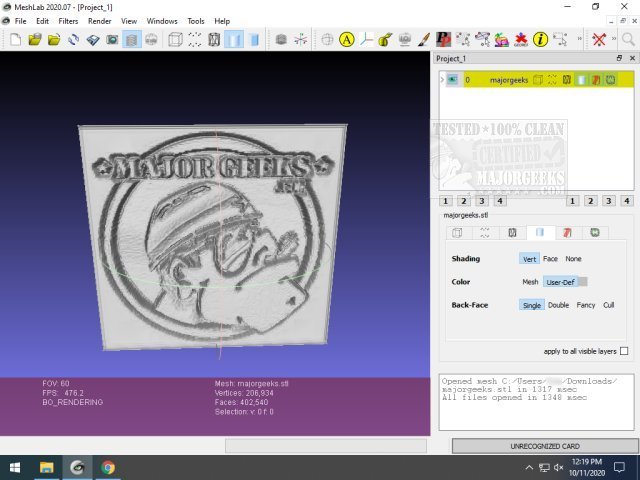Show mesh info with the yellow 'i' icon
Screen dimensions: 640x480
coord(540,40)
